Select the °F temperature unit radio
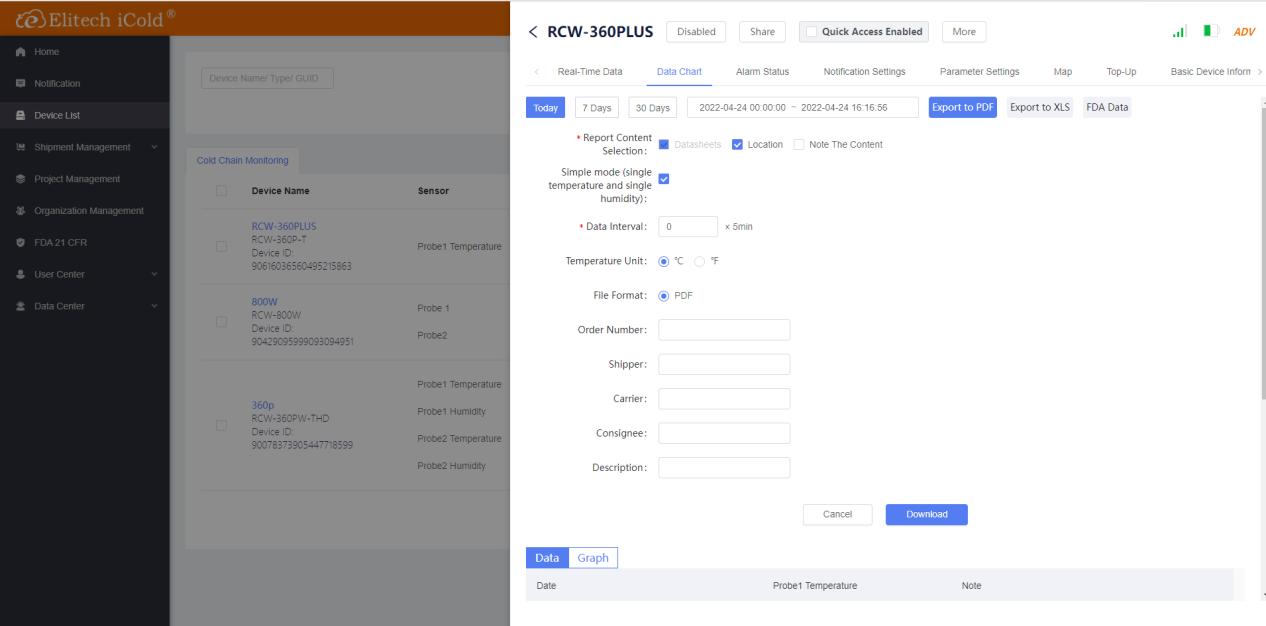 tap(700, 261)
